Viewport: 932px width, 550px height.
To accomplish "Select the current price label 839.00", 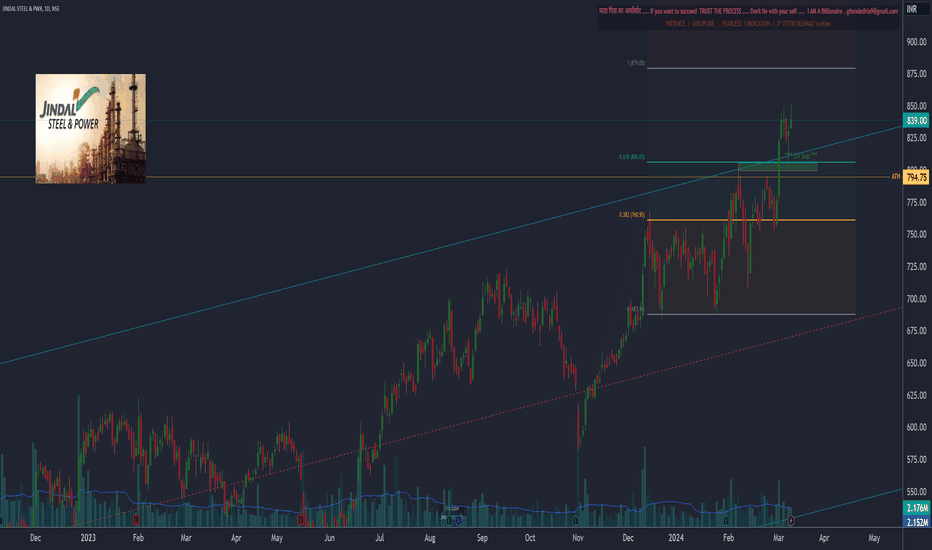I will click(916, 121).
